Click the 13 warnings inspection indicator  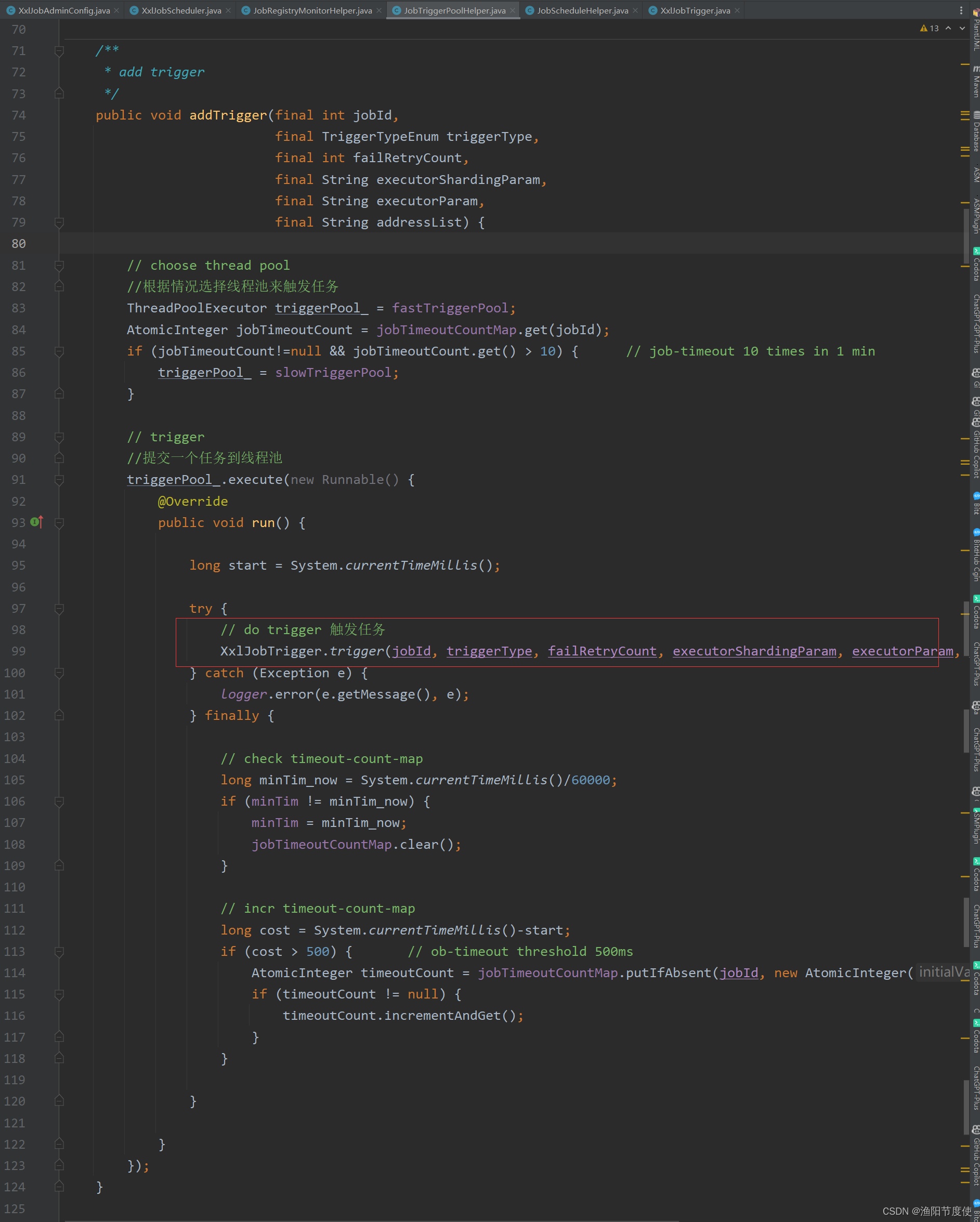(x=929, y=29)
